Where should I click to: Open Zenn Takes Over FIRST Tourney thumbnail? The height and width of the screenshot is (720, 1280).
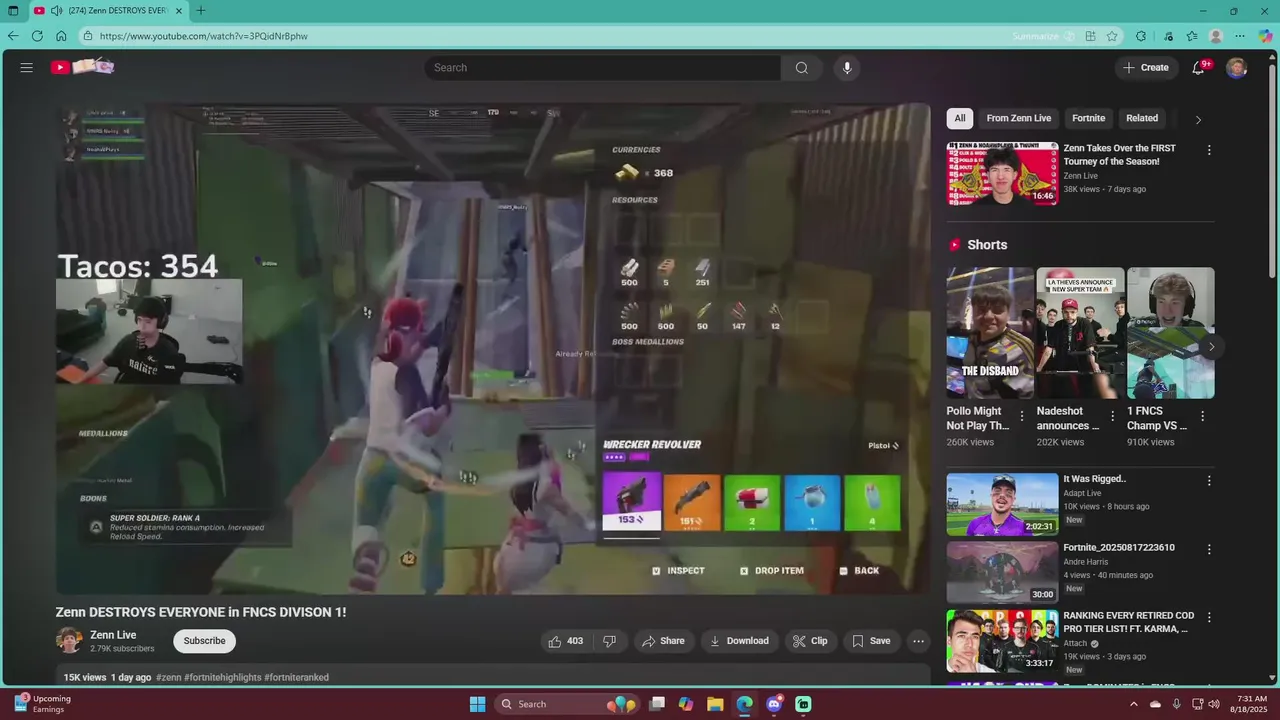[1002, 173]
